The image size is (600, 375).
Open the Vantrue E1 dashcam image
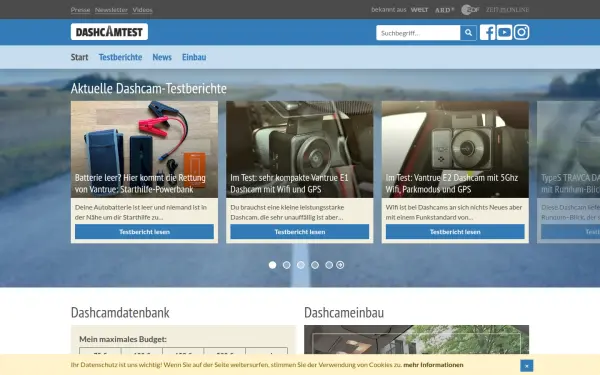(300, 149)
